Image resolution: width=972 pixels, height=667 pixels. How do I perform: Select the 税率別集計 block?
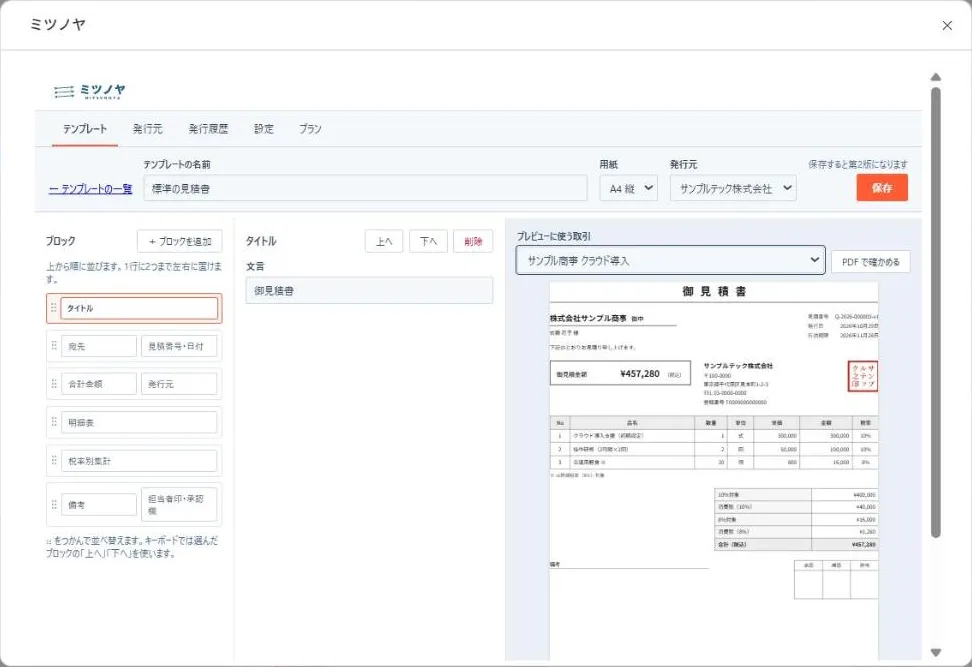(139, 461)
